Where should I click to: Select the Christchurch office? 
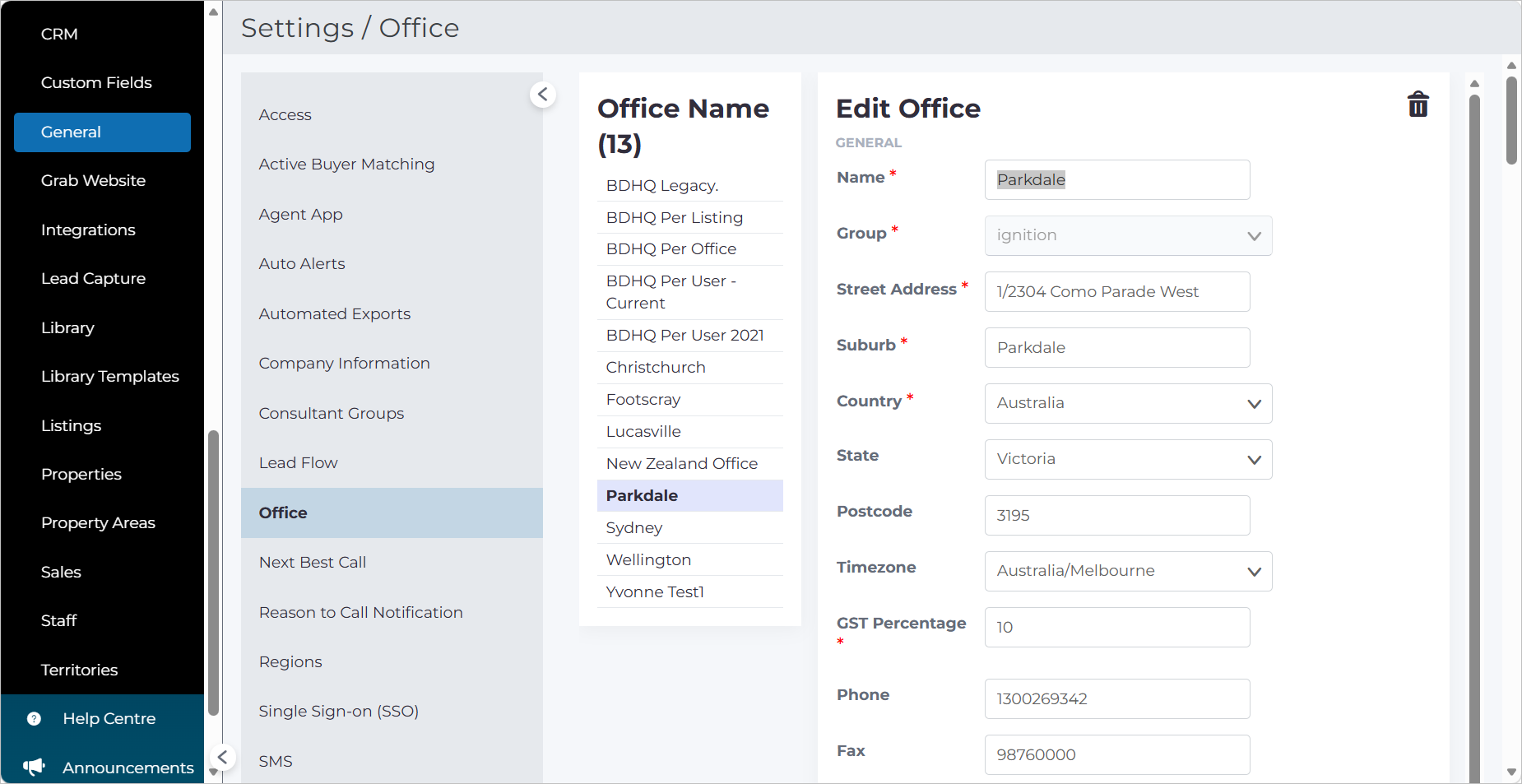coord(689,367)
